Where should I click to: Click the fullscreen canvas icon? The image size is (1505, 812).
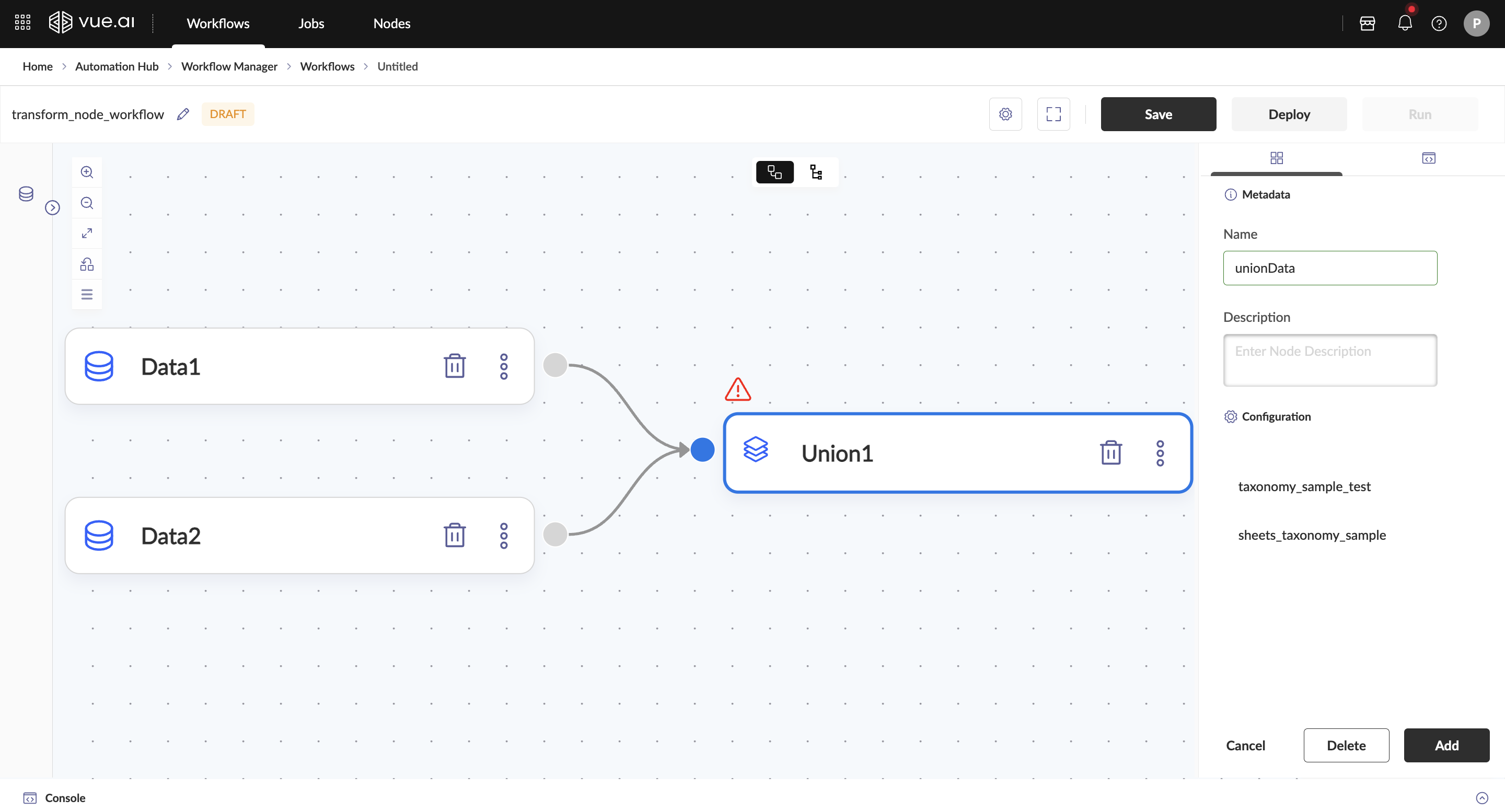coord(1053,114)
